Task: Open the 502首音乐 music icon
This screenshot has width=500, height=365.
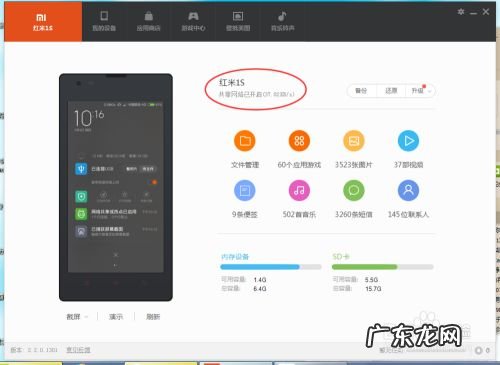Action: [299, 190]
